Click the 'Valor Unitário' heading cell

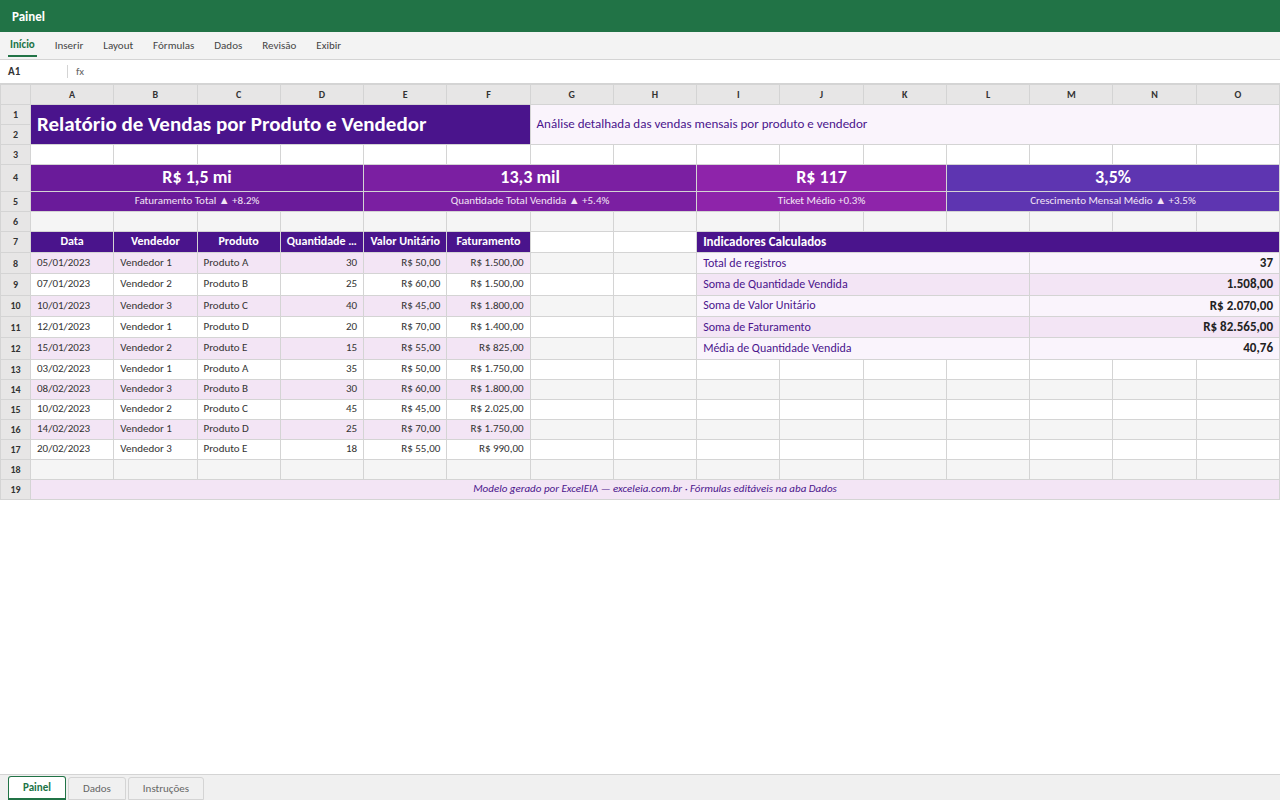click(405, 241)
